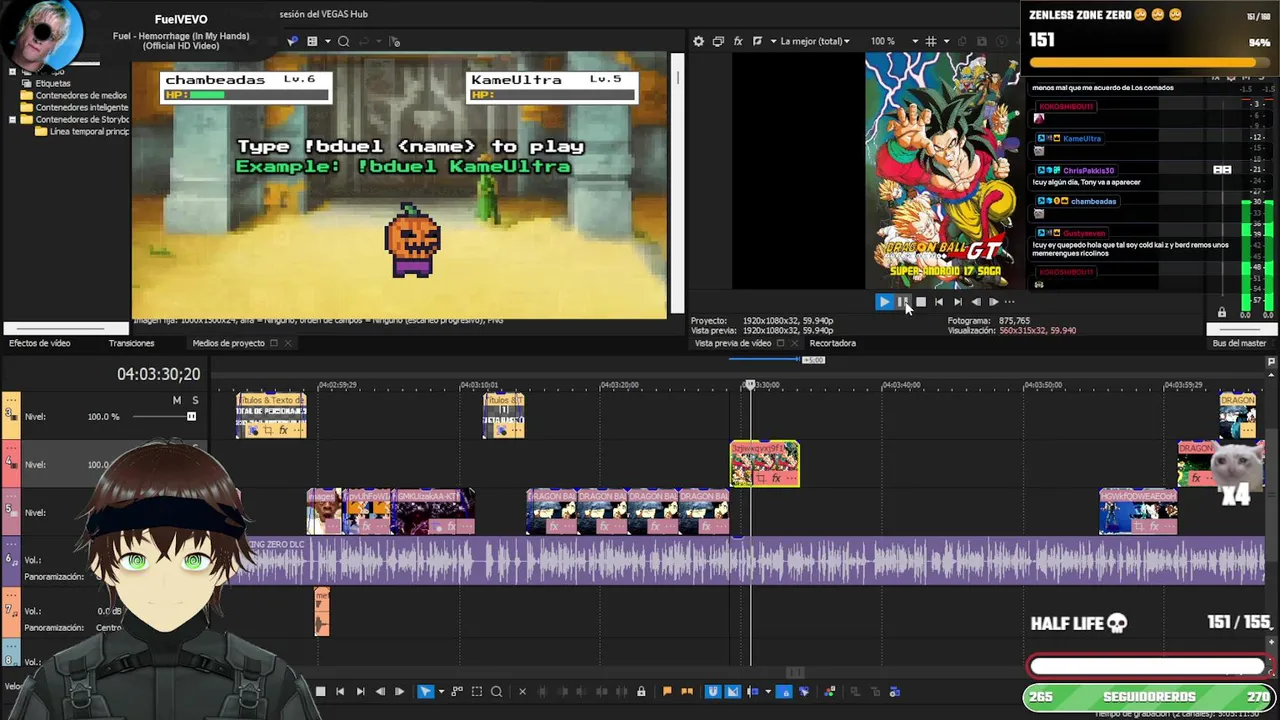Open more preview transport options

1010,301
